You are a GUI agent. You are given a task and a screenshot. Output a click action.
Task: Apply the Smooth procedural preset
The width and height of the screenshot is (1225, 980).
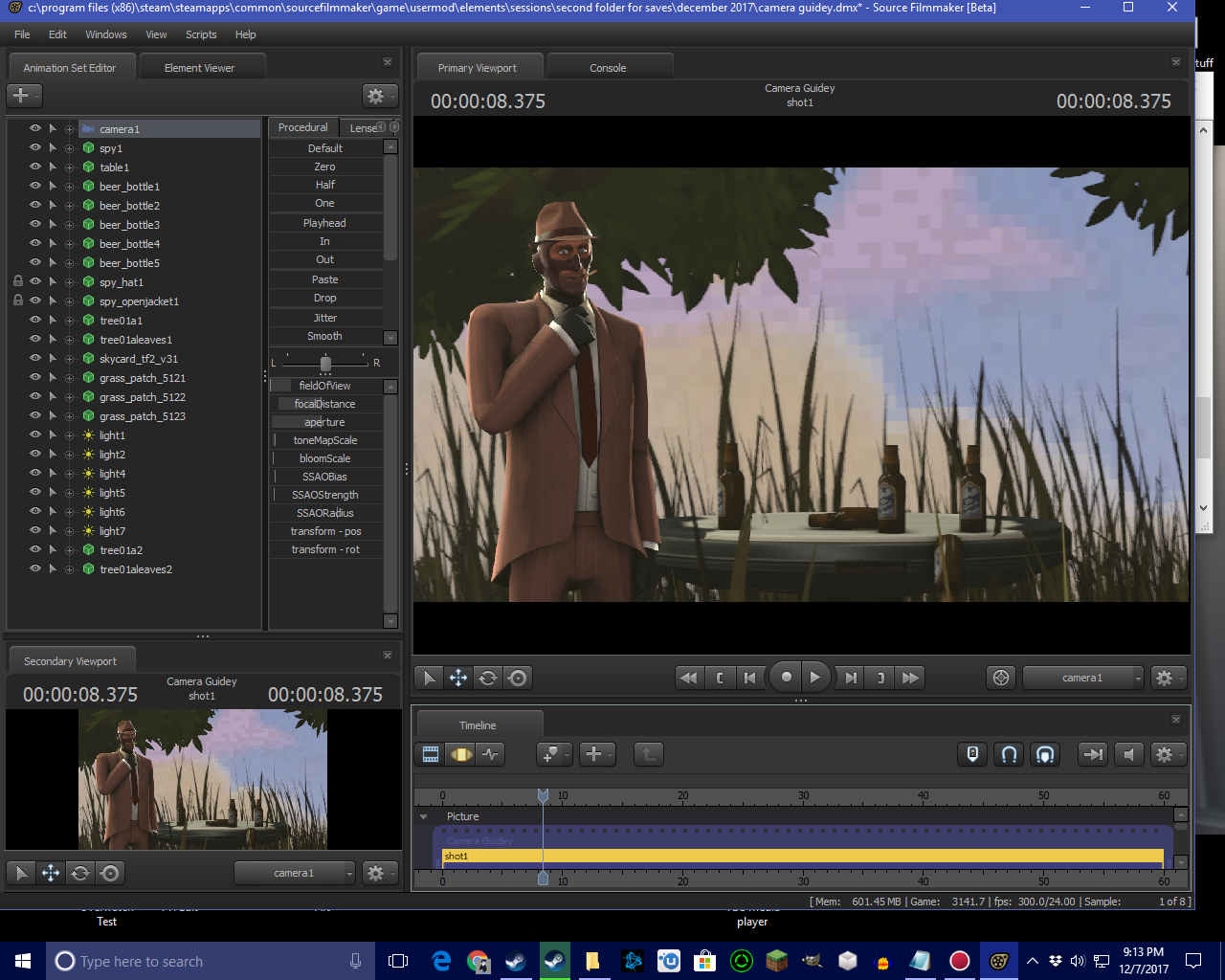point(324,336)
